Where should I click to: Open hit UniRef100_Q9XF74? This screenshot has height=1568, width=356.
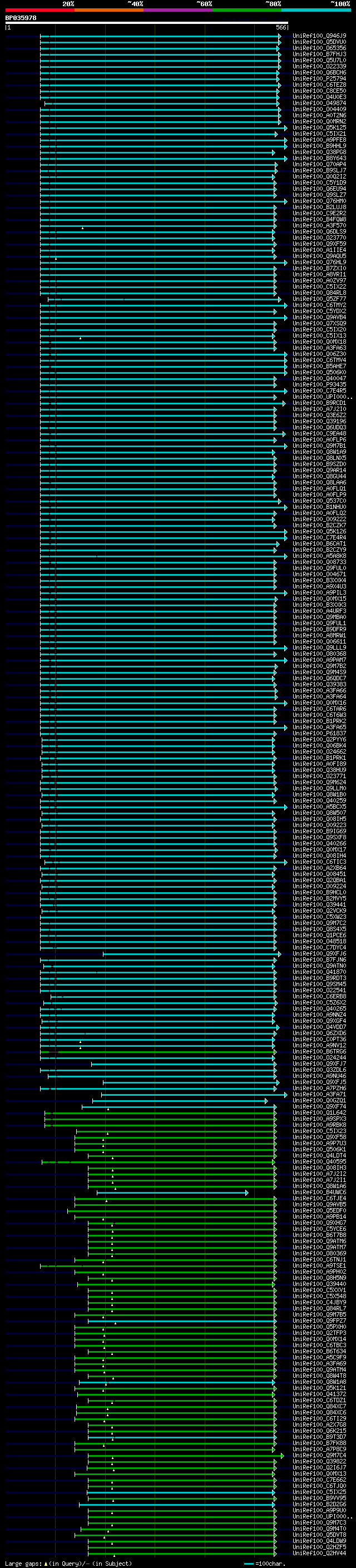click(319, 1106)
